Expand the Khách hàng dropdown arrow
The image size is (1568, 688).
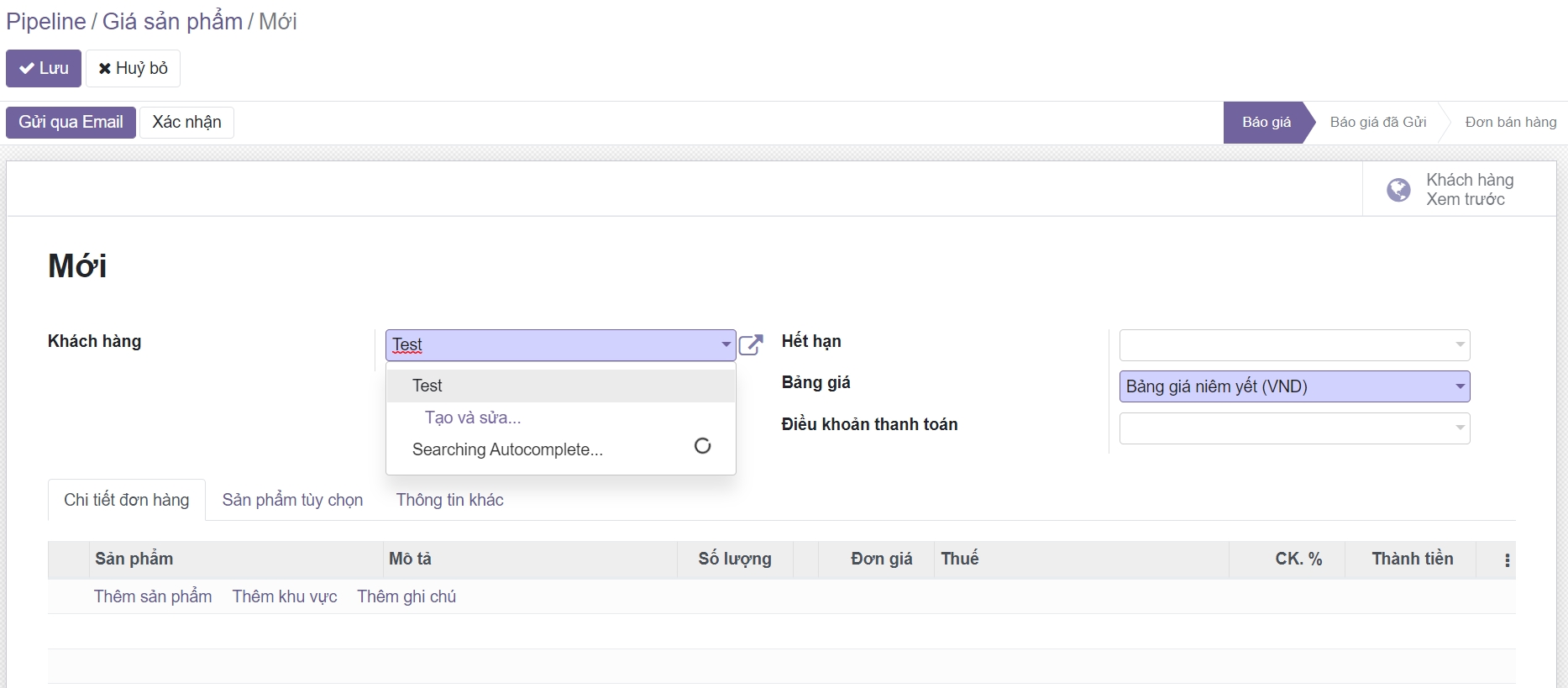[x=726, y=345]
